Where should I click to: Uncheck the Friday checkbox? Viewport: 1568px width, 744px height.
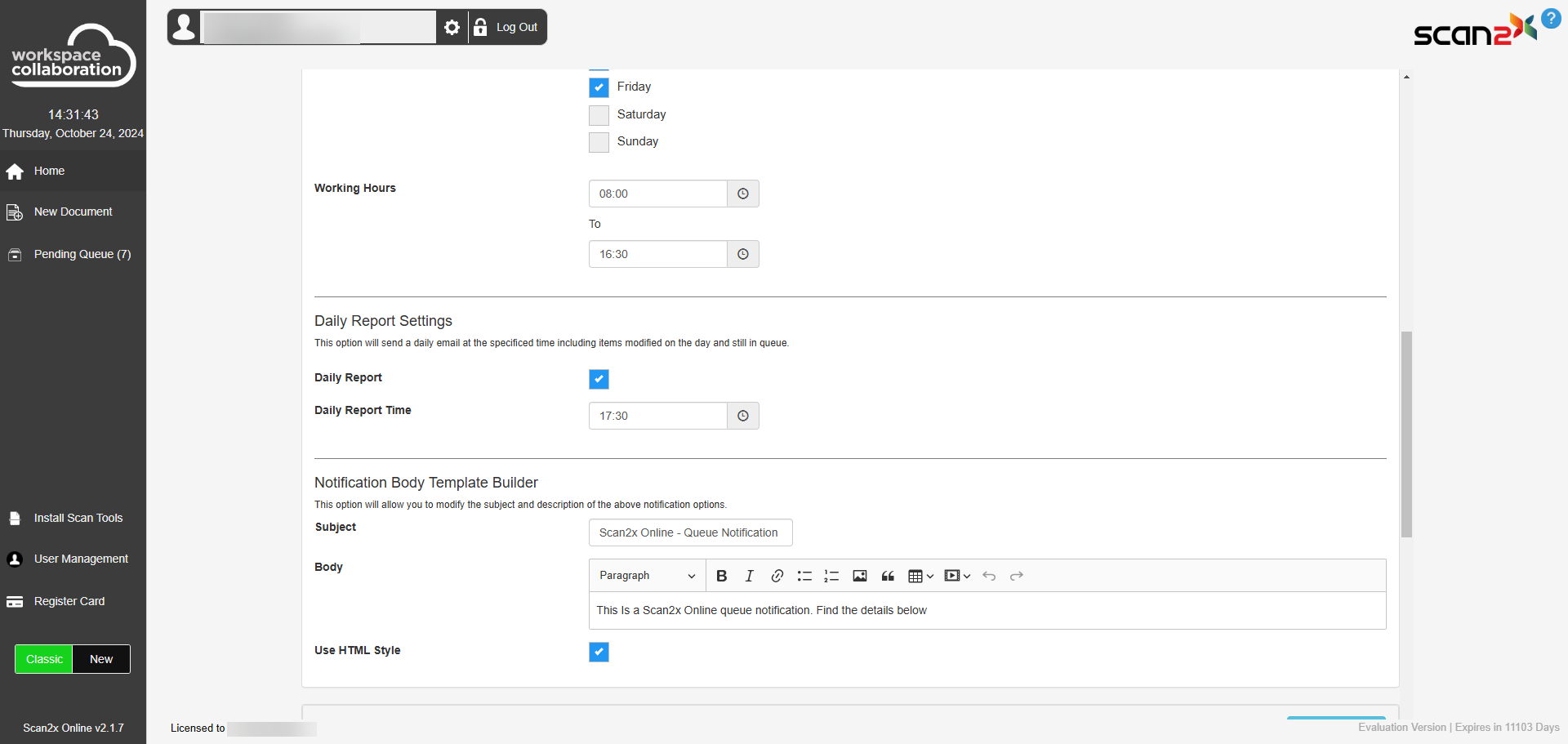[599, 87]
